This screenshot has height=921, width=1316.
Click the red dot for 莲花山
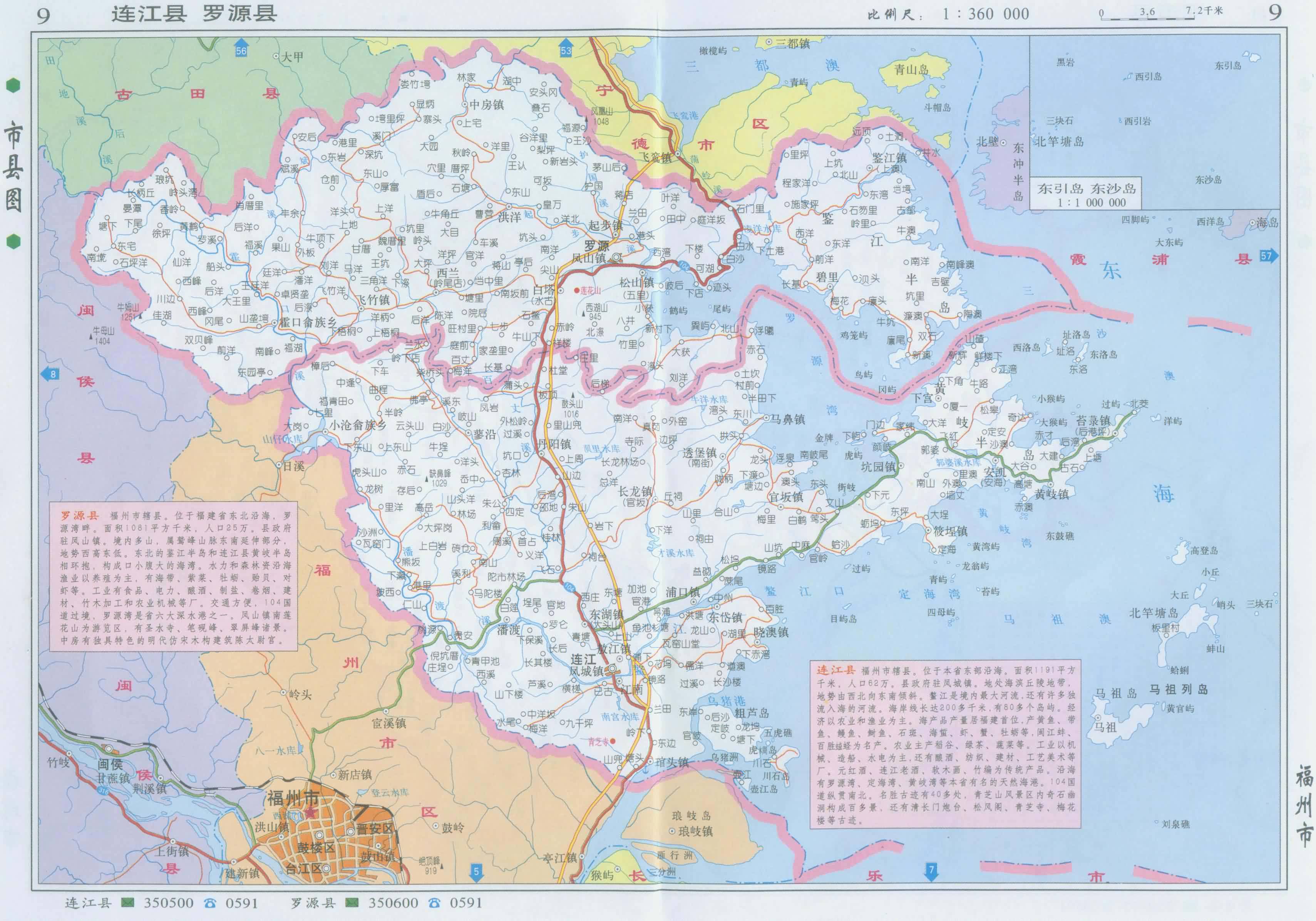577,291
